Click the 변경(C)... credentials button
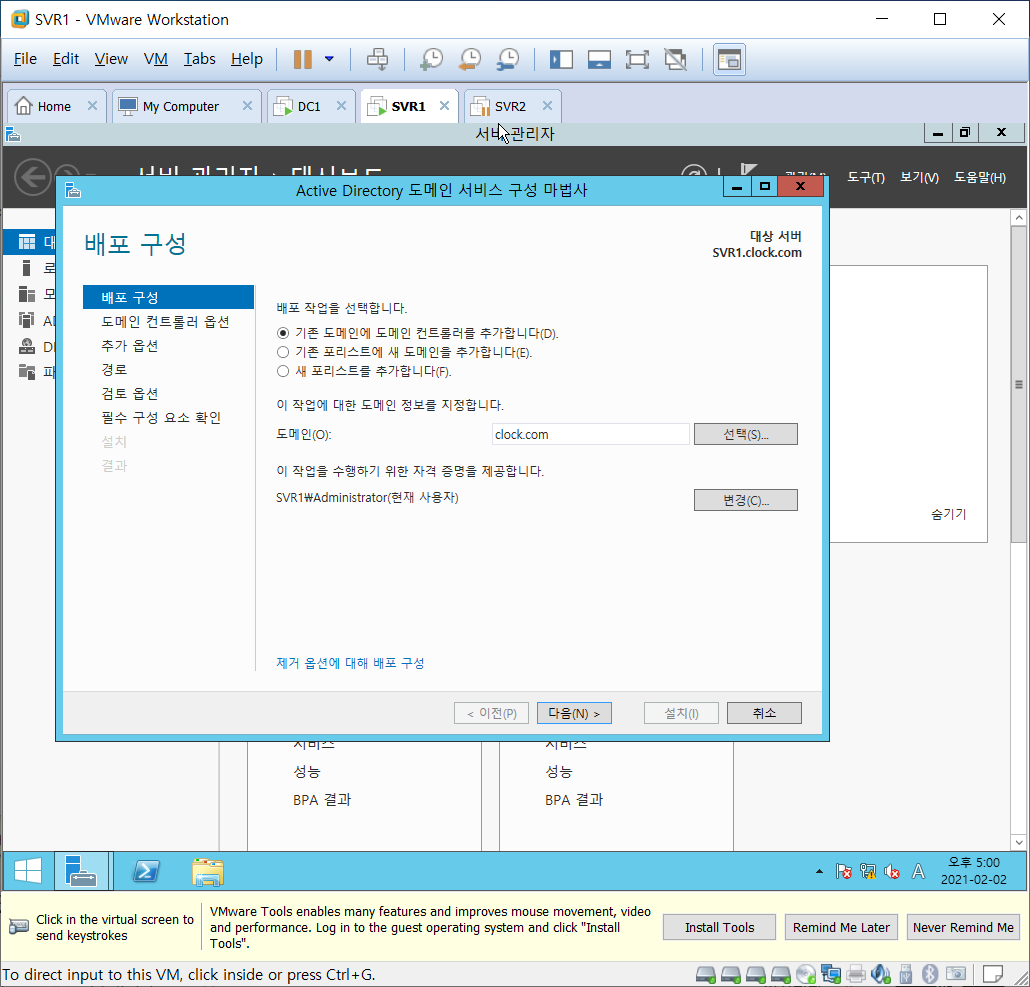Viewport: 1030px width, 987px height. click(746, 500)
